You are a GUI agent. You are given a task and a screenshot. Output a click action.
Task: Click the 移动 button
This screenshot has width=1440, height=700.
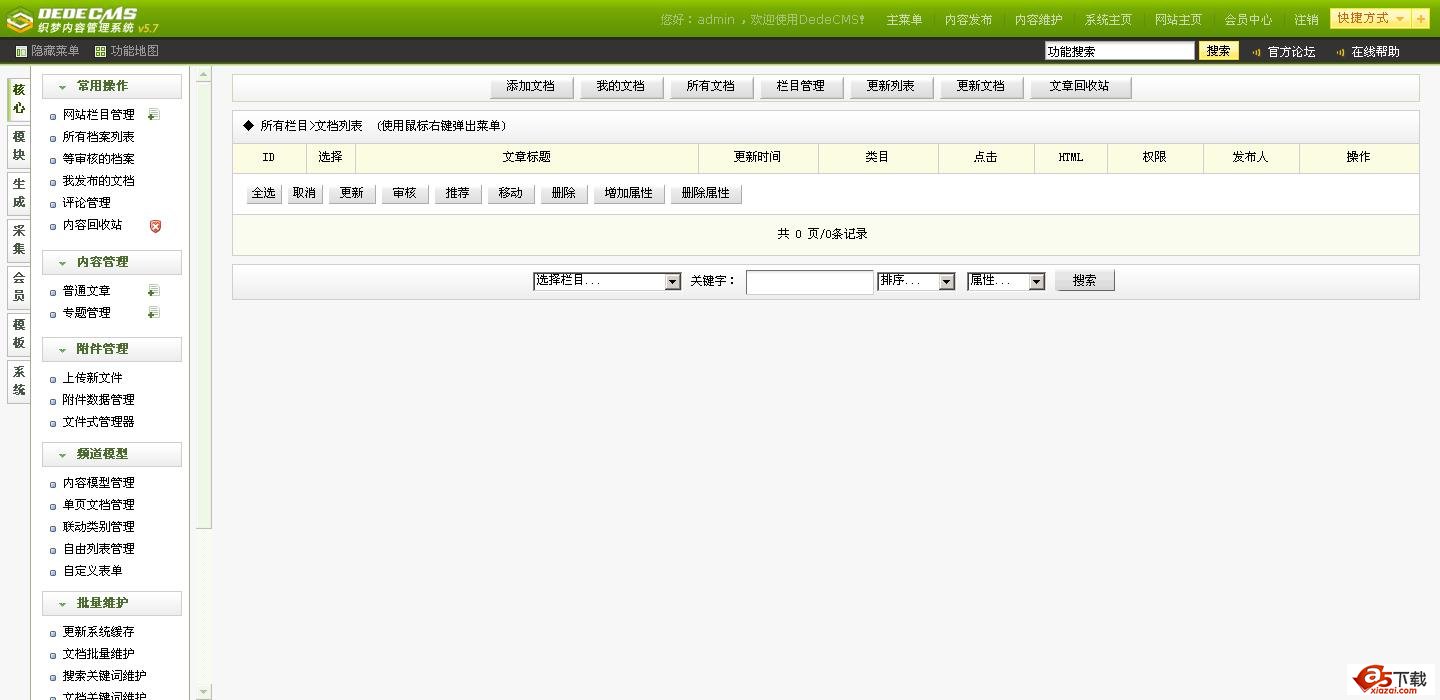pyautogui.click(x=511, y=194)
